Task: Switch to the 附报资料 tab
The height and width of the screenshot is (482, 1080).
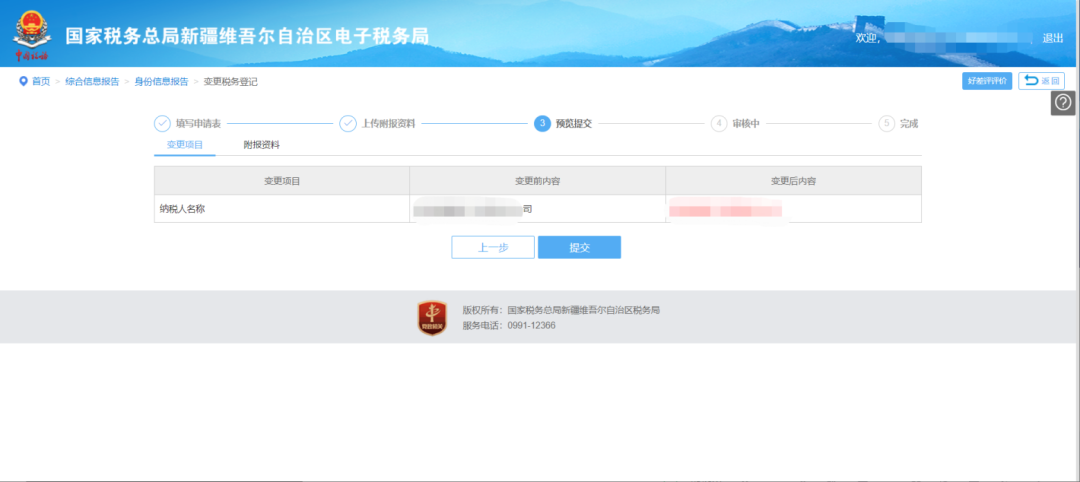Action: (x=261, y=145)
